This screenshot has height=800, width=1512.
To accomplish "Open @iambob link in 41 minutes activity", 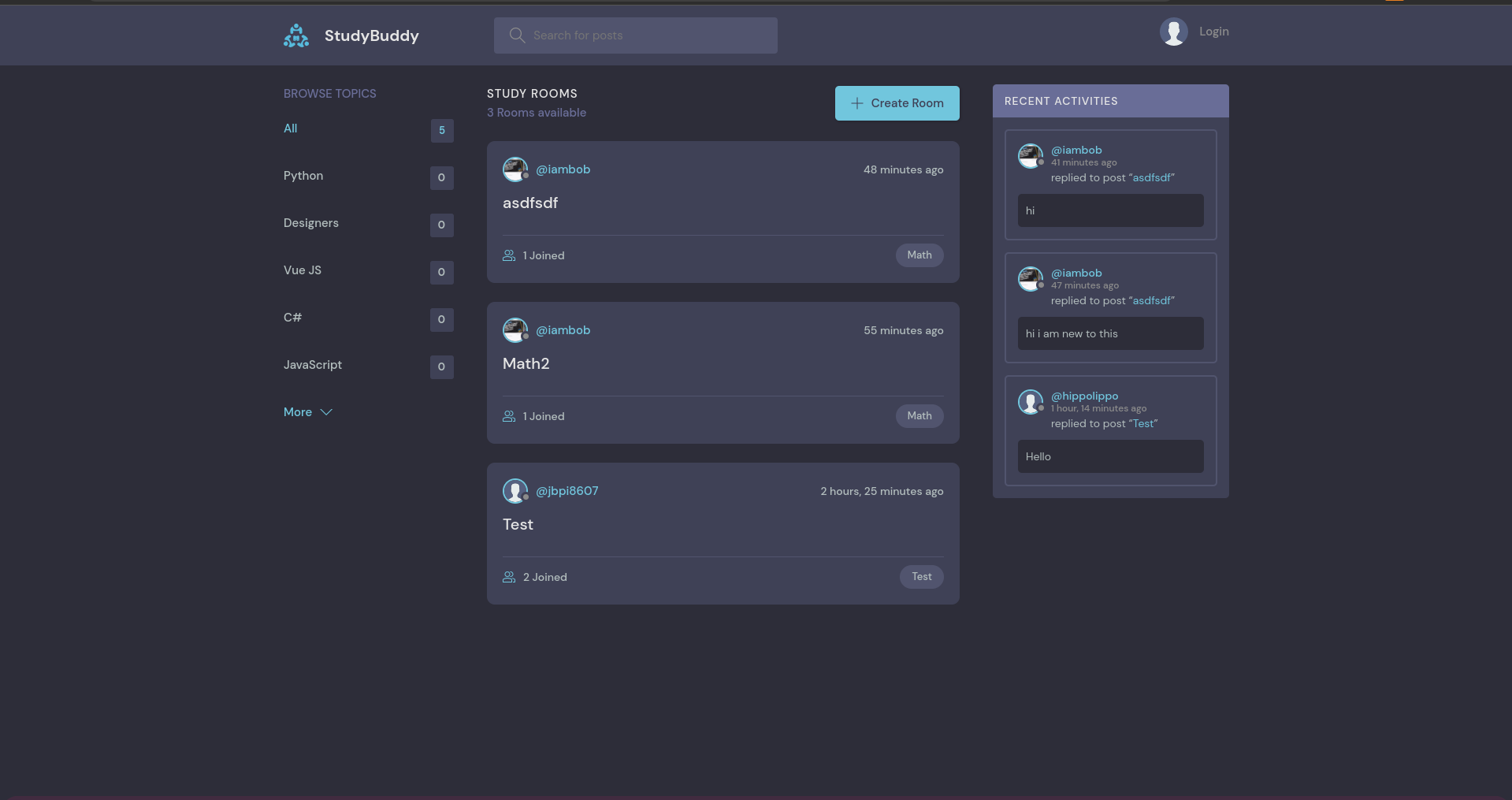I will tap(1076, 150).
